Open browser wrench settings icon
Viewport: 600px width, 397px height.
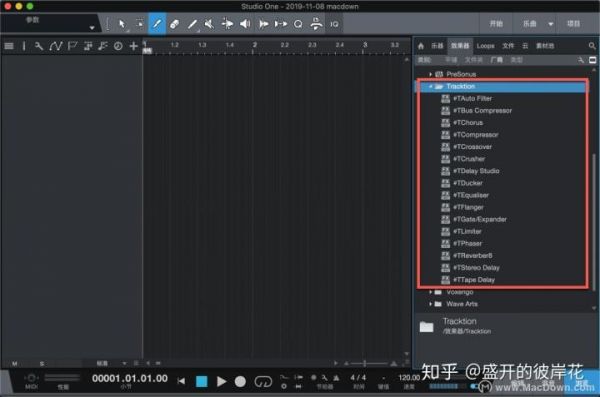coord(581,60)
